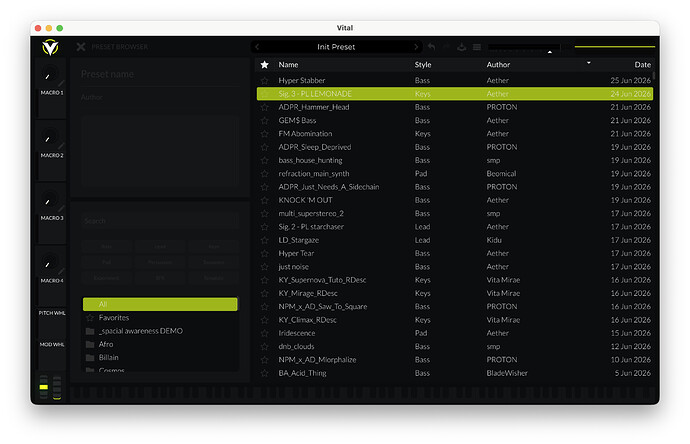Click the Favorites star icon in folders

pos(90,318)
